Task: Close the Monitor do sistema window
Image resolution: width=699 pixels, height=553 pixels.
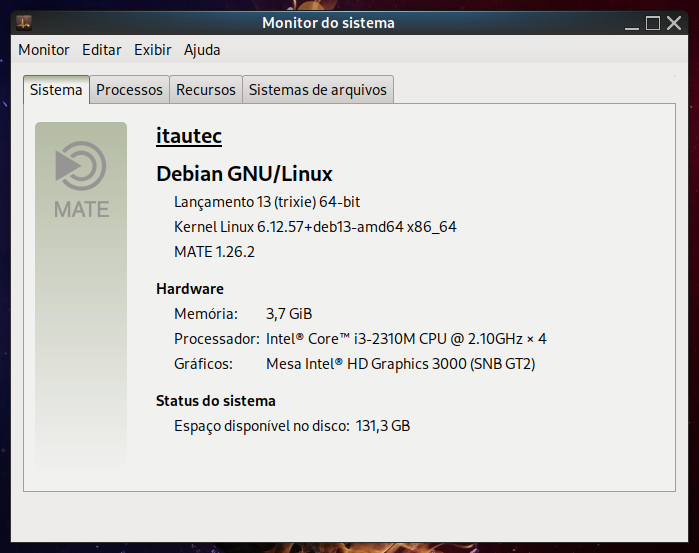Action: pos(673,23)
